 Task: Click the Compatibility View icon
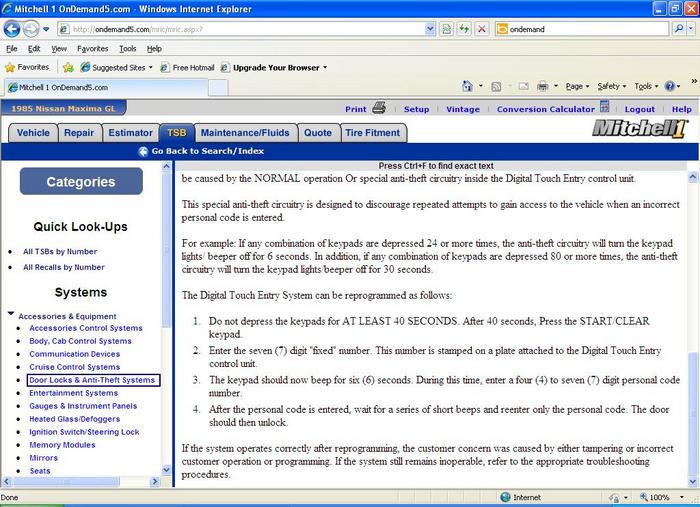coord(446,29)
